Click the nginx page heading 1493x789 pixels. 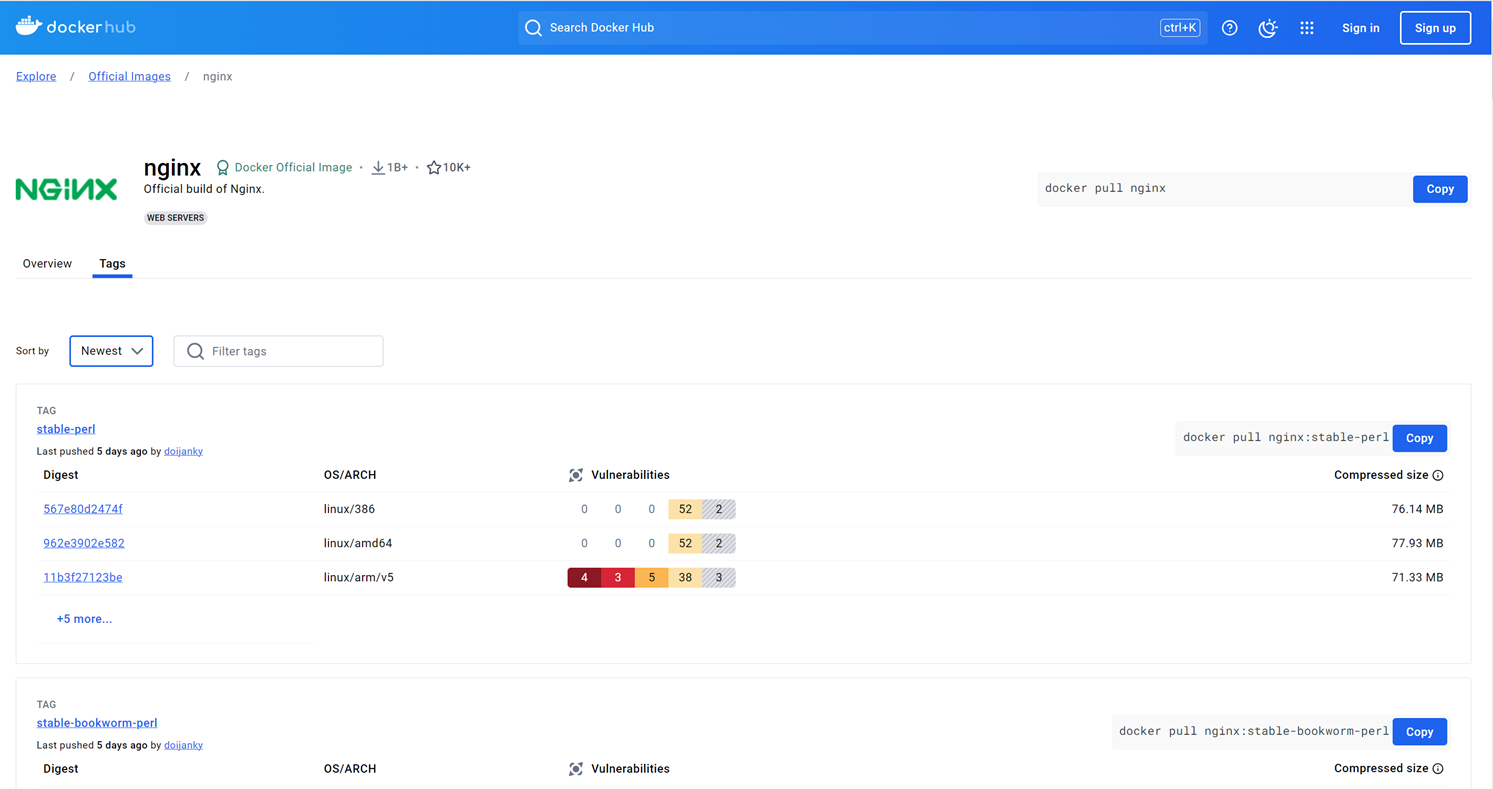(173, 168)
